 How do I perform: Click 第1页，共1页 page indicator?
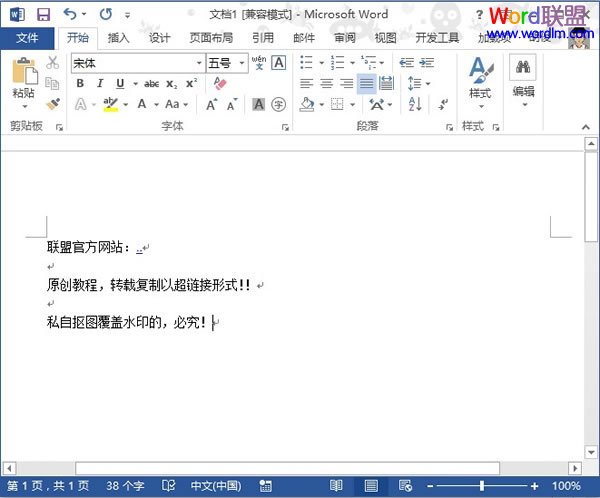pyautogui.click(x=47, y=486)
